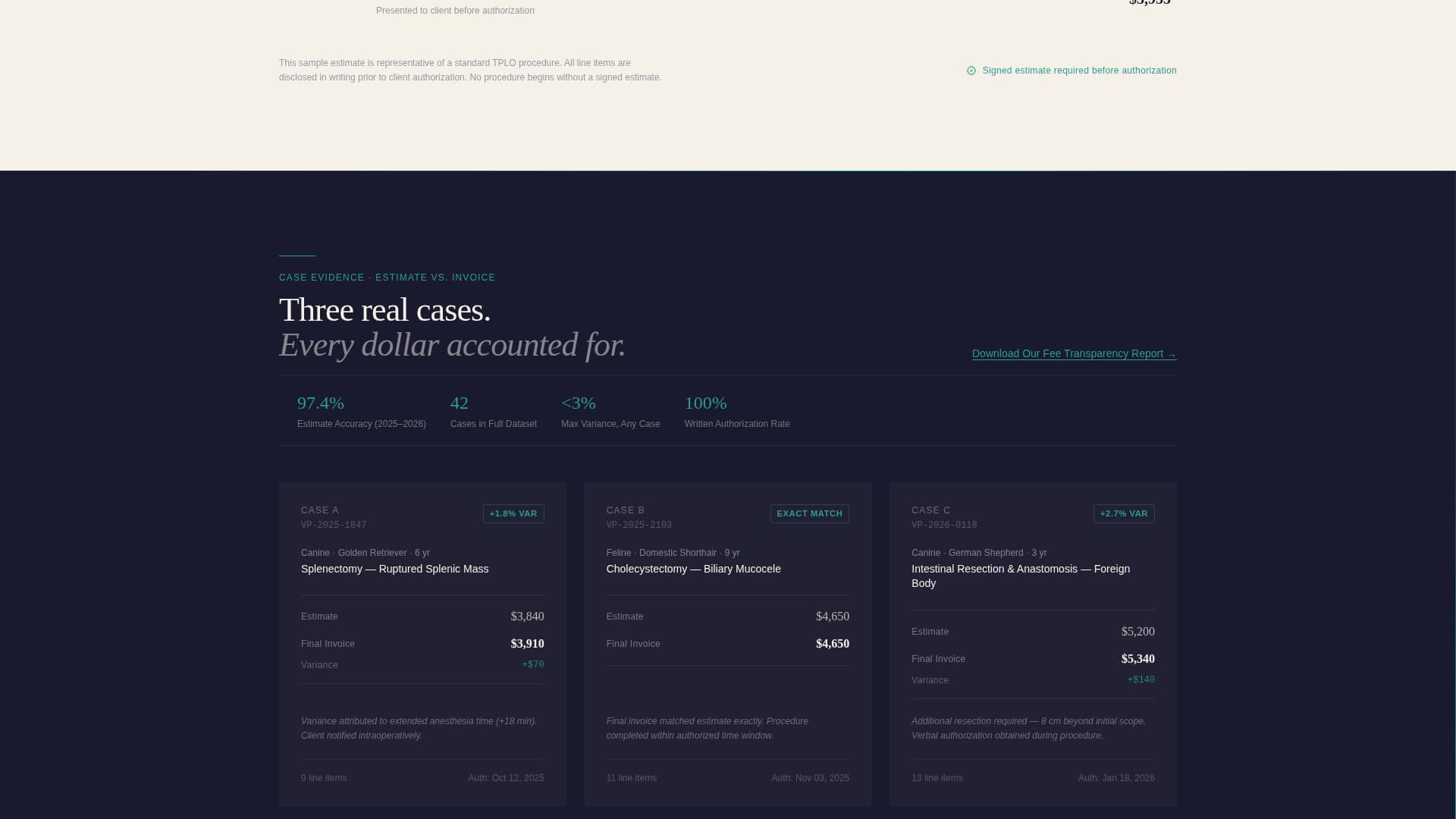Expand the '9 line items' detail on Case A

324,777
